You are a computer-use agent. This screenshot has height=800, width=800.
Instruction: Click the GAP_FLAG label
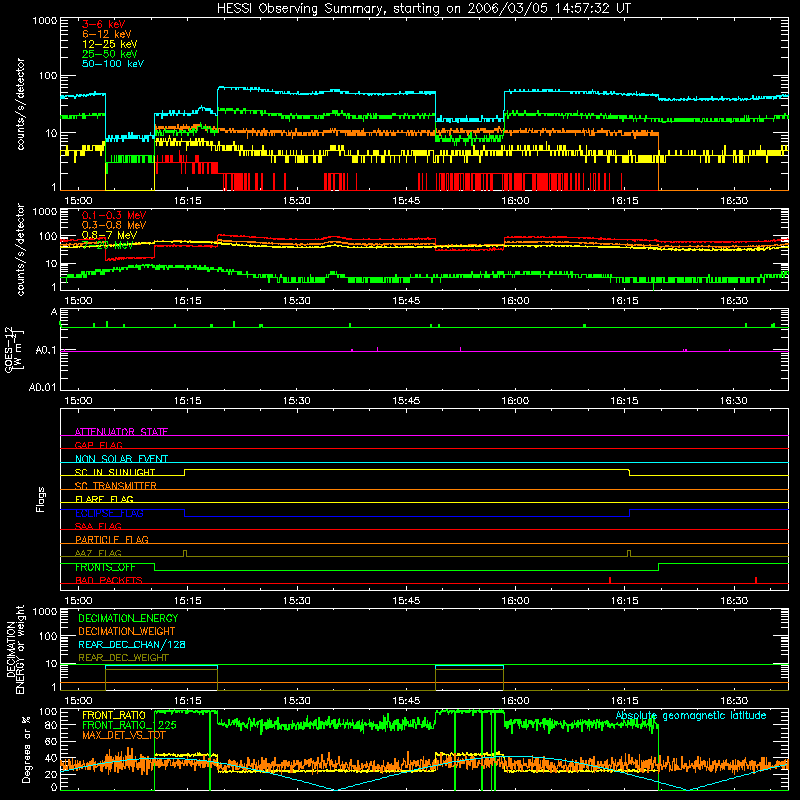pos(98,445)
